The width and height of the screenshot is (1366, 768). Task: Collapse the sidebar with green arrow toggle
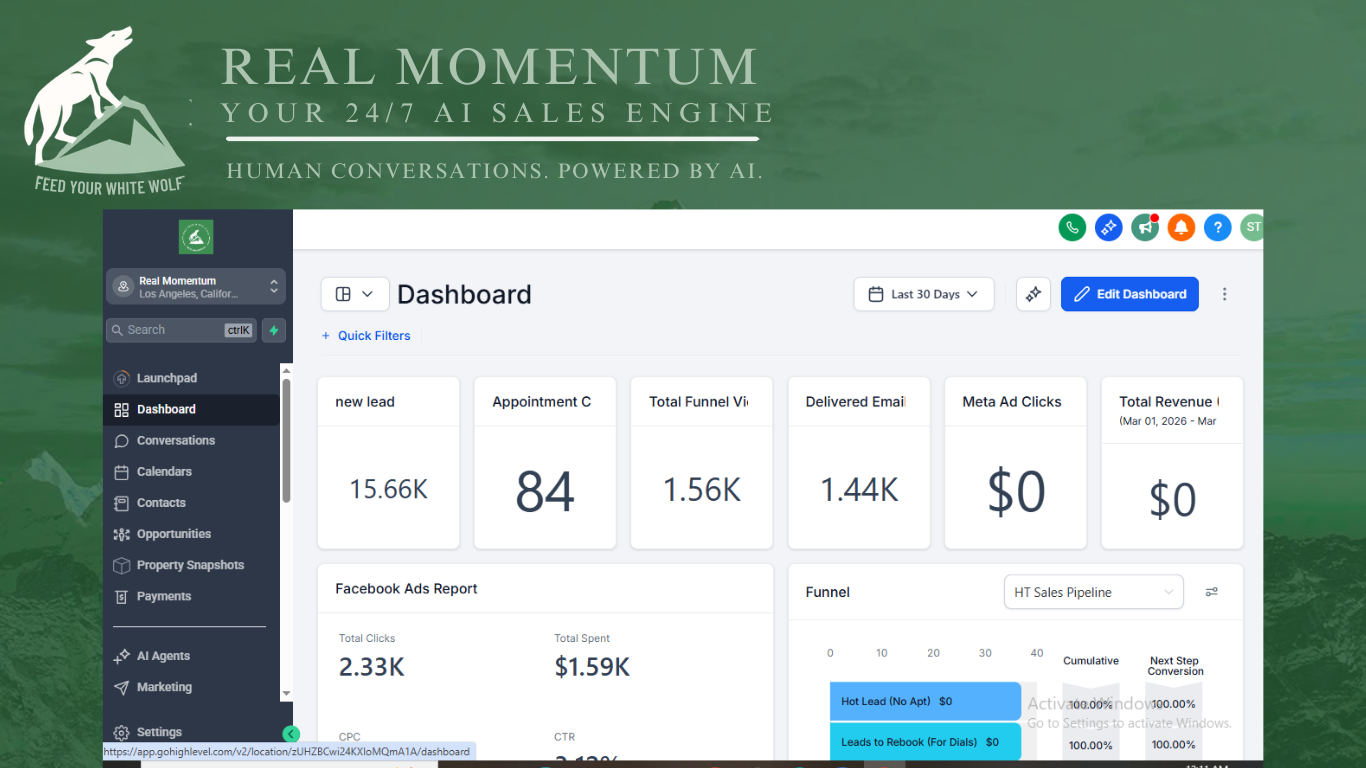click(291, 734)
